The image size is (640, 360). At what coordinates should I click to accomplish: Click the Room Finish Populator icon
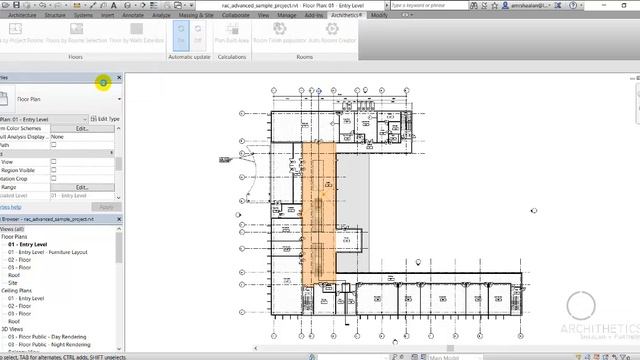(280, 29)
